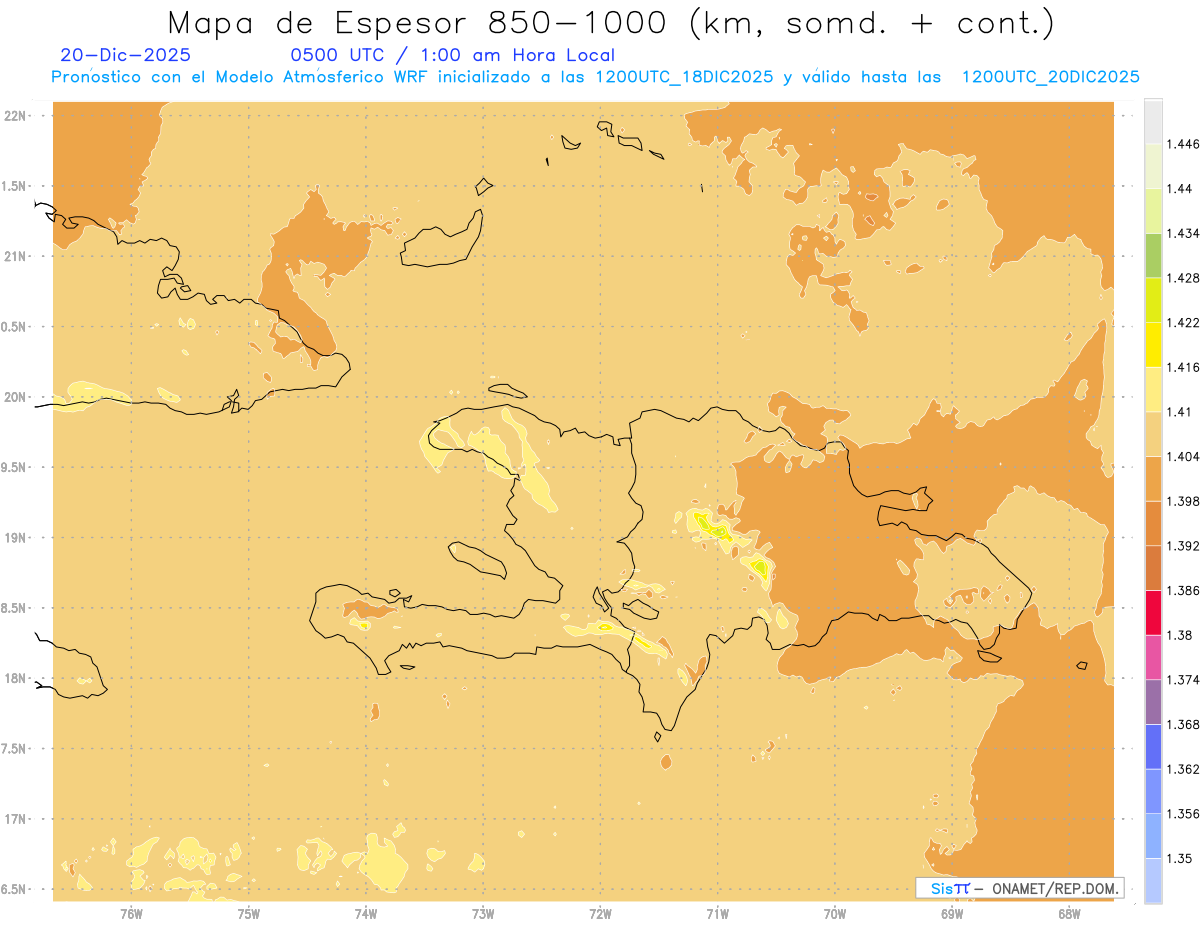
Task: Click the '72W' longitude label
Action: pos(600,914)
